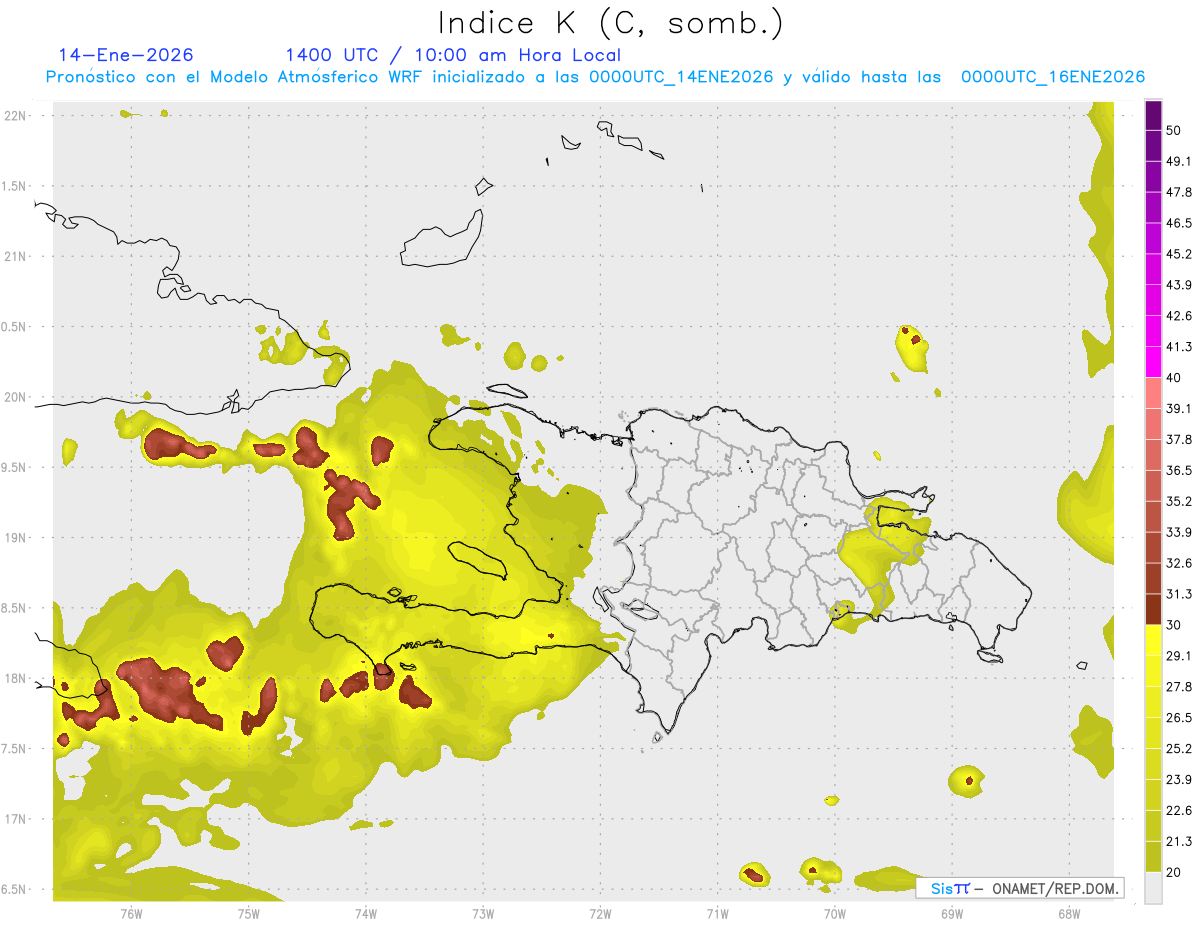Click color scale value "45.2"
This screenshot has width=1200, height=927.
[1179, 254]
